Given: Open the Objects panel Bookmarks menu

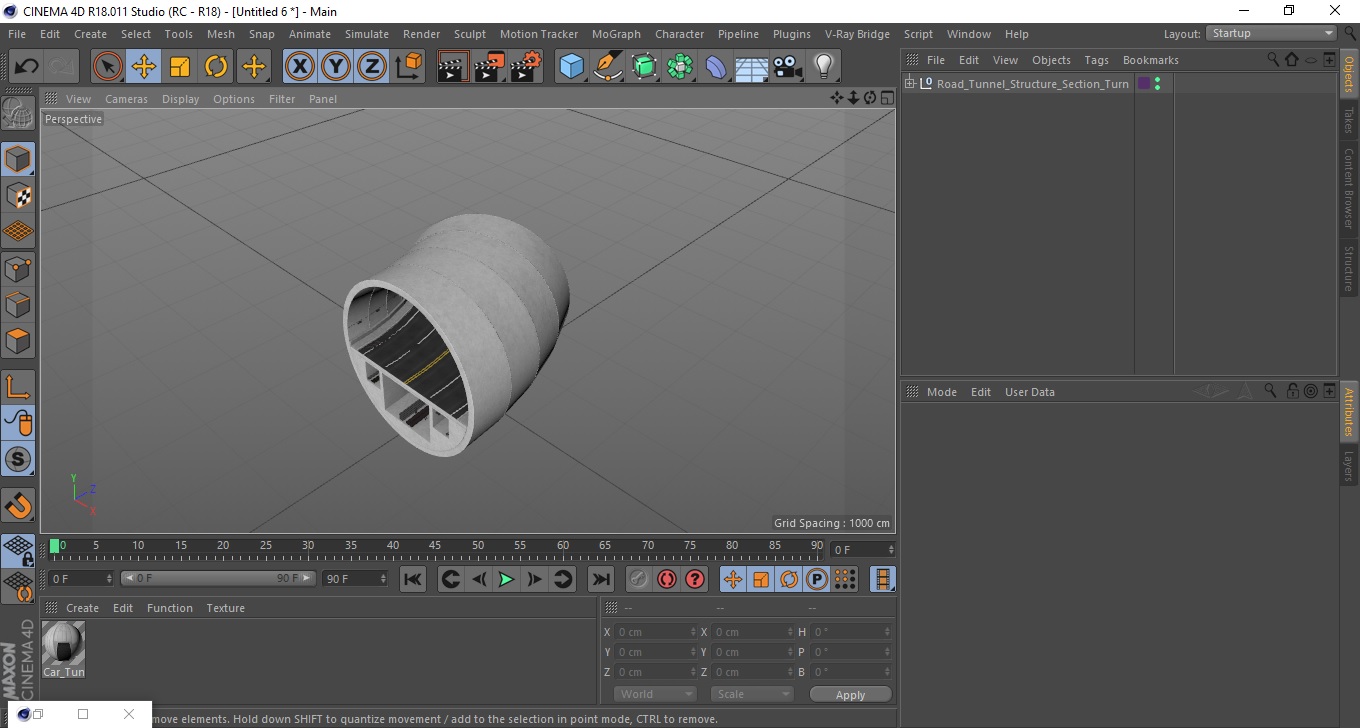Looking at the screenshot, I should tap(1150, 60).
